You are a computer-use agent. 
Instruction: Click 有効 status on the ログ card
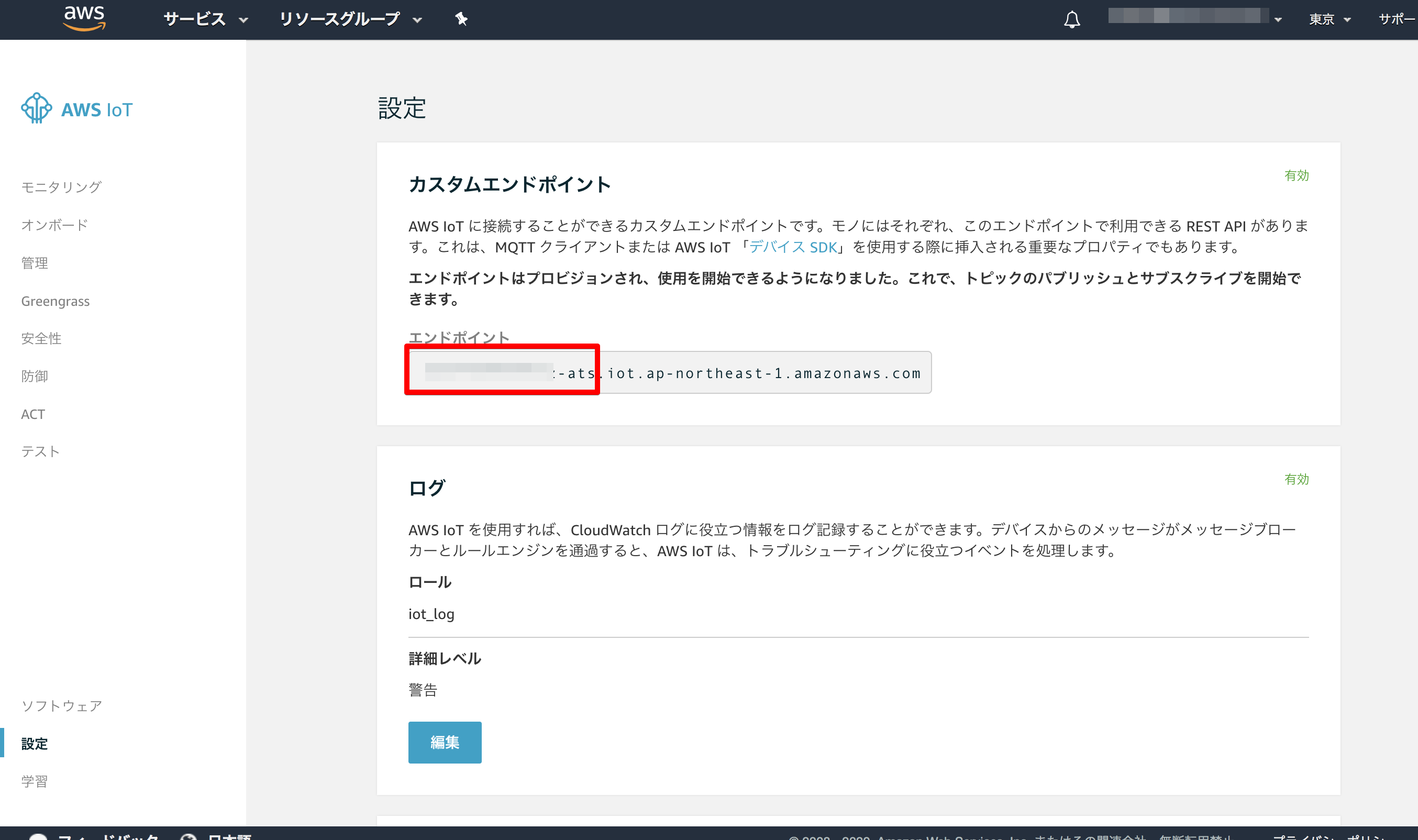[x=1297, y=479]
